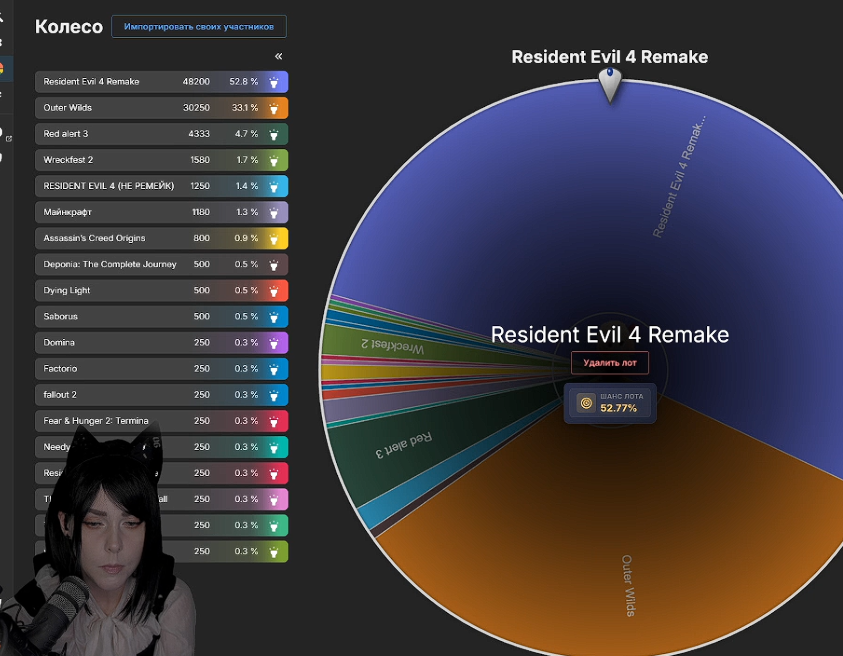
Task: Click the chance target icon beside 52.77%
Action: 586,403
